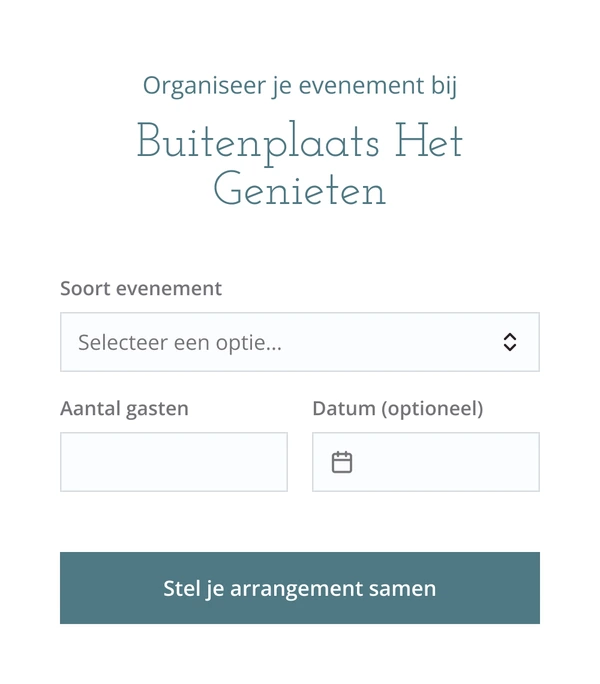This screenshot has width=600, height=684.
Task: Focus the Aantal gasten input field
Action: [174, 462]
